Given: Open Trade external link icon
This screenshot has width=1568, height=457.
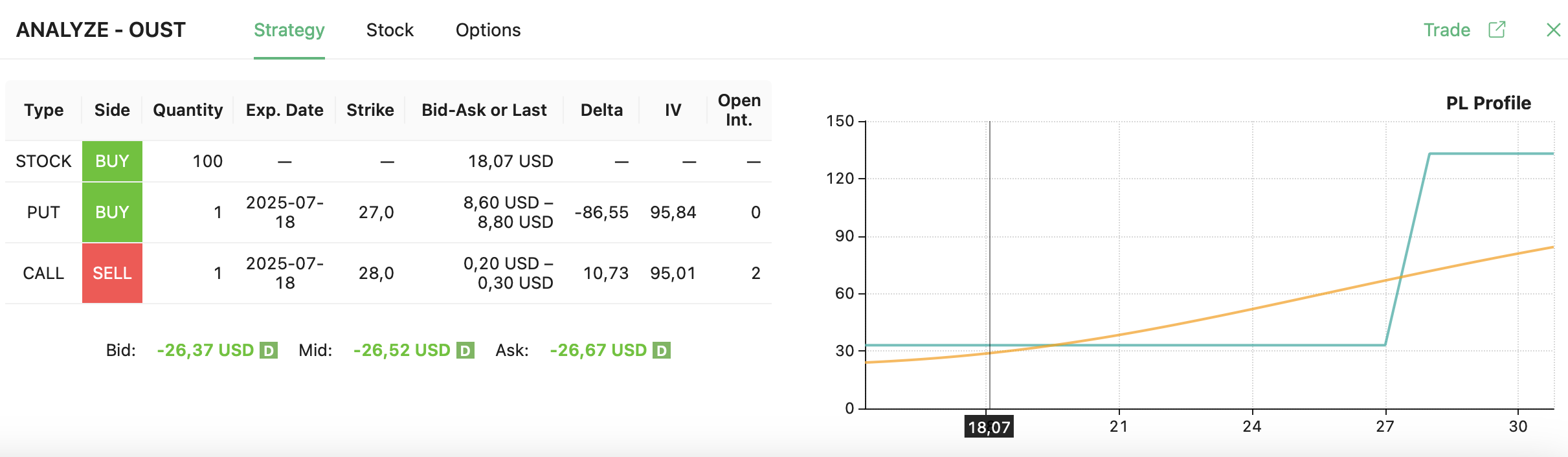Looking at the screenshot, I should click(x=1497, y=30).
